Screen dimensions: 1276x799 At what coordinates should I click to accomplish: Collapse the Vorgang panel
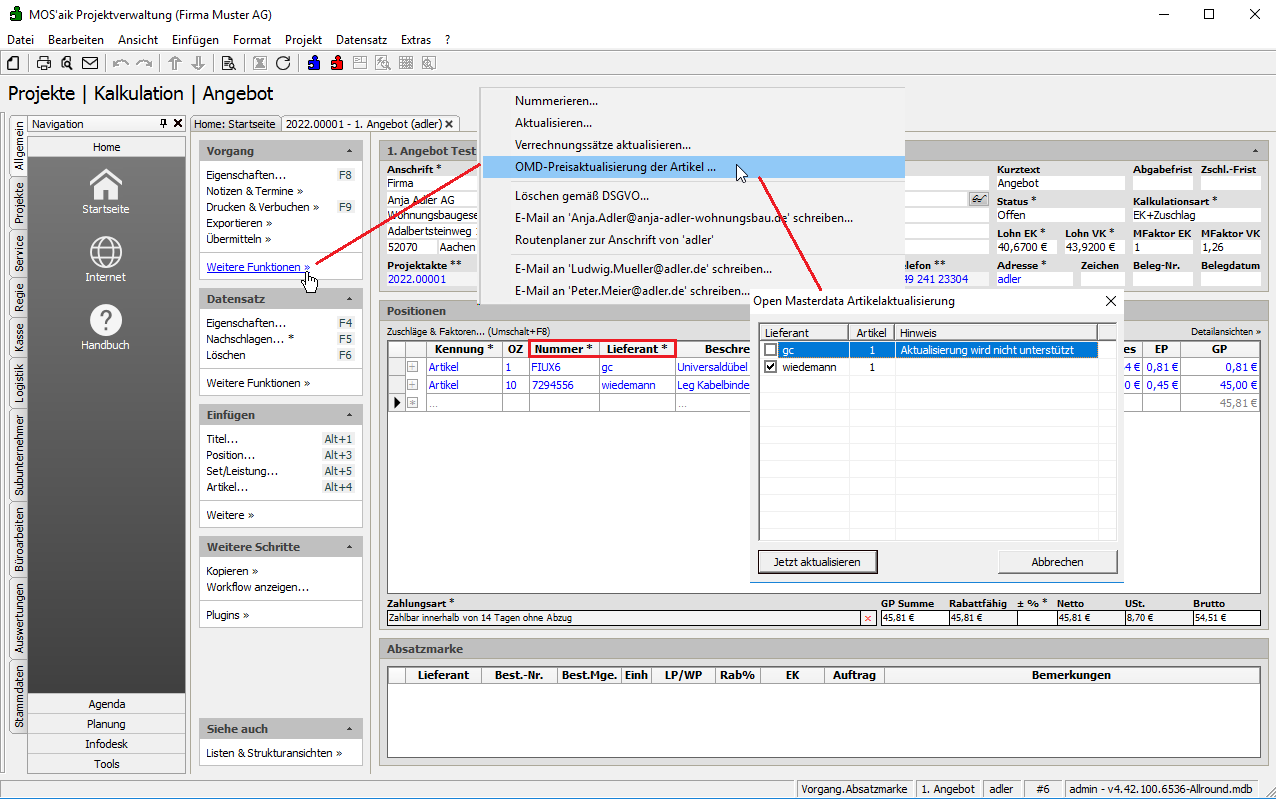350,151
